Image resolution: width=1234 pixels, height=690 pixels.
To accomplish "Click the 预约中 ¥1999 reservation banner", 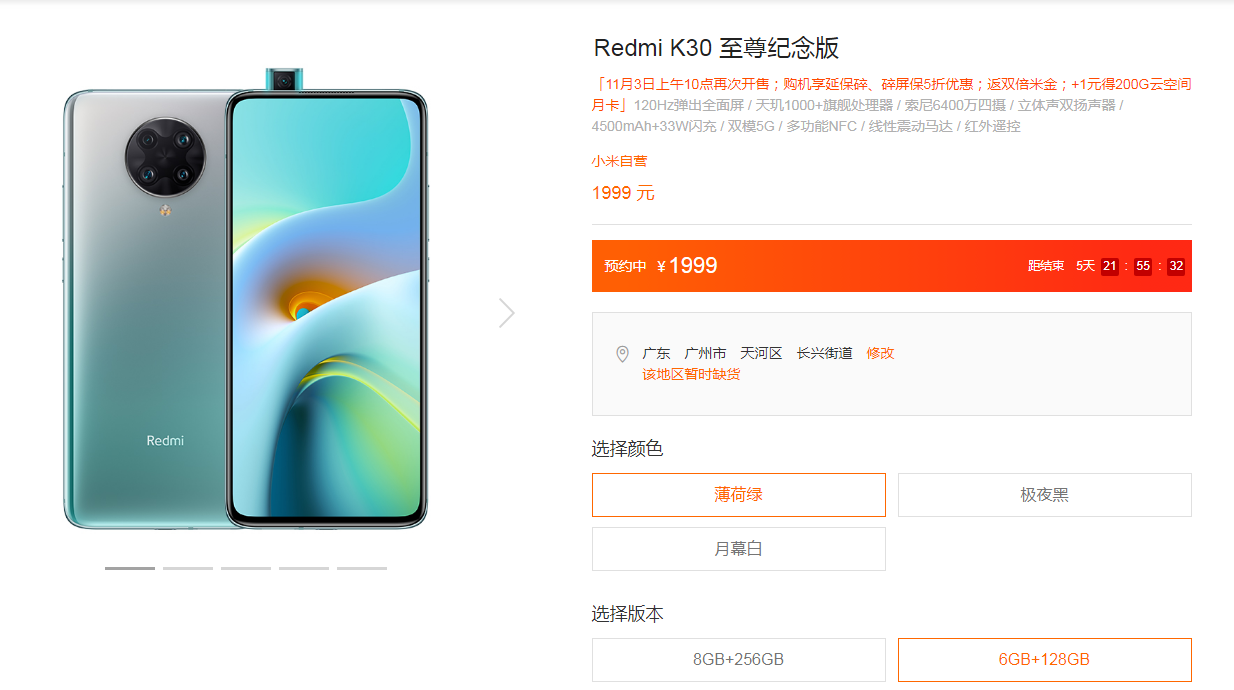I will coord(892,266).
